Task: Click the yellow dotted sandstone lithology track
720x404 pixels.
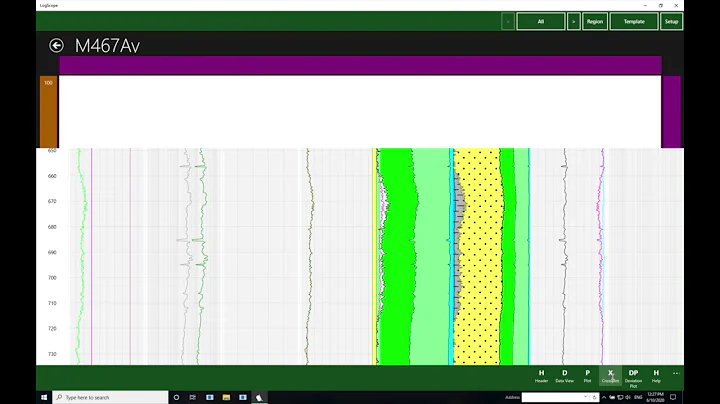Action: tap(477, 256)
